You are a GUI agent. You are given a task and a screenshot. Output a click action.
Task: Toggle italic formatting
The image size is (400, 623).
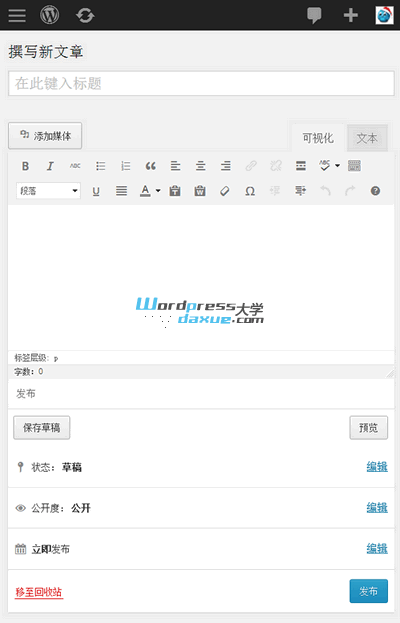click(50, 166)
